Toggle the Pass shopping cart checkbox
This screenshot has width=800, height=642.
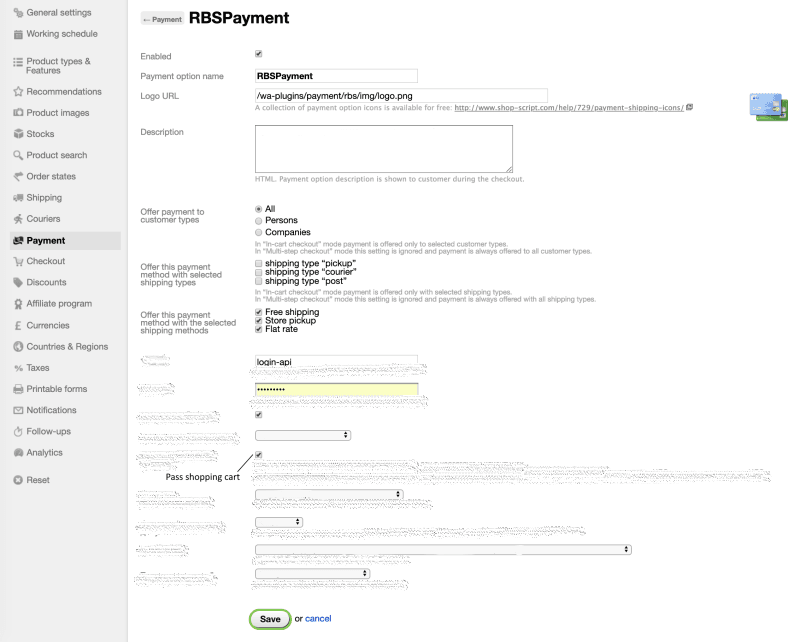coord(259,455)
